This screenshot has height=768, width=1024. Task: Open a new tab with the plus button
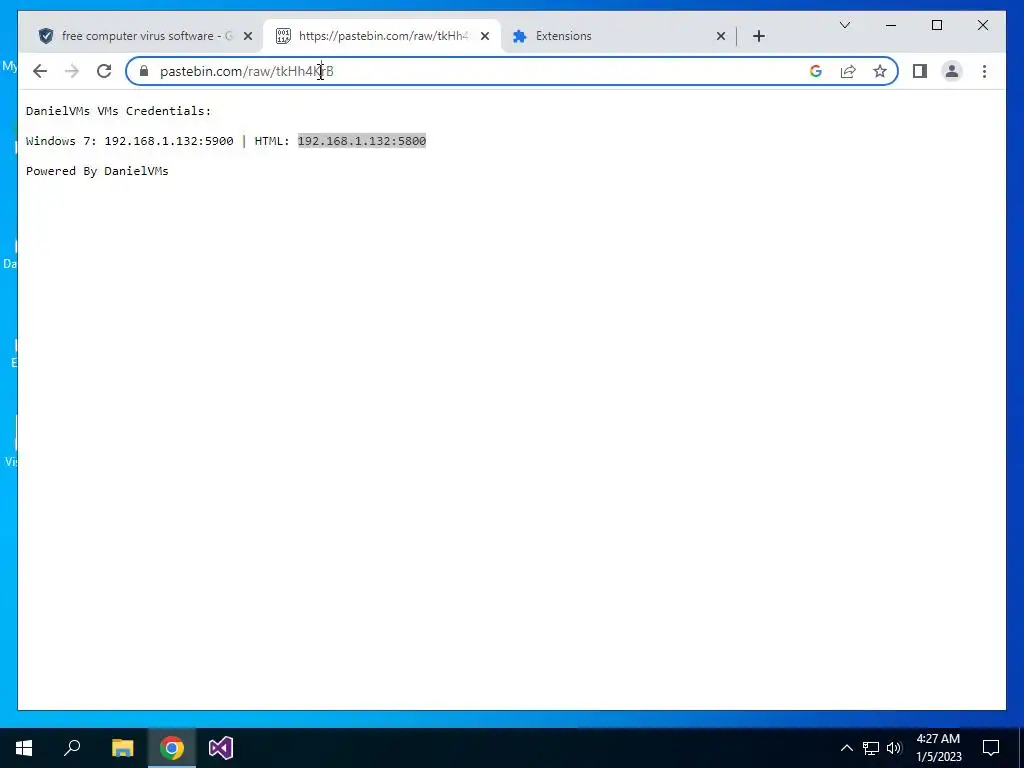click(x=758, y=36)
